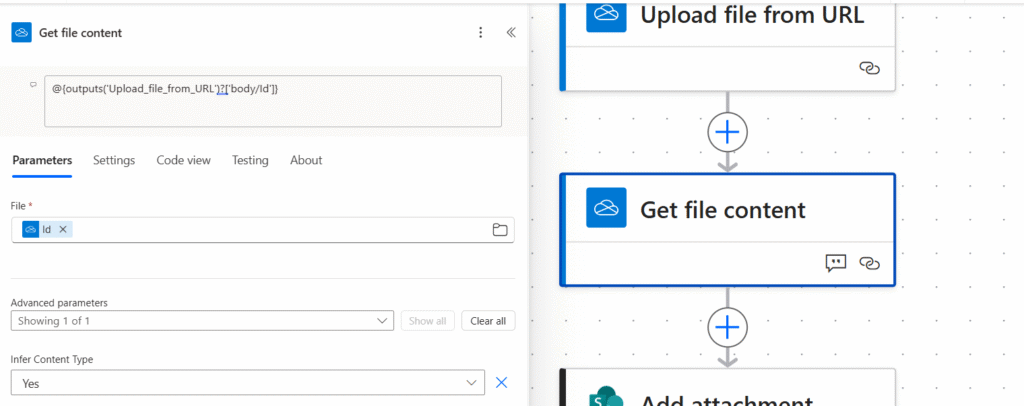
Task: Click the Id dynamic content token
Action: pos(46,229)
